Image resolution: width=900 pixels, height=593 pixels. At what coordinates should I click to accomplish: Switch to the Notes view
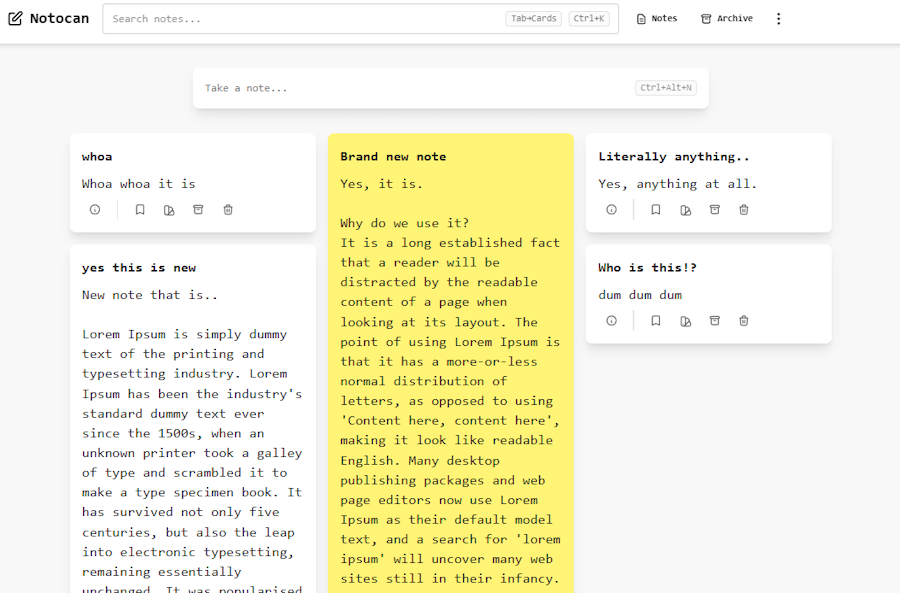[656, 18]
